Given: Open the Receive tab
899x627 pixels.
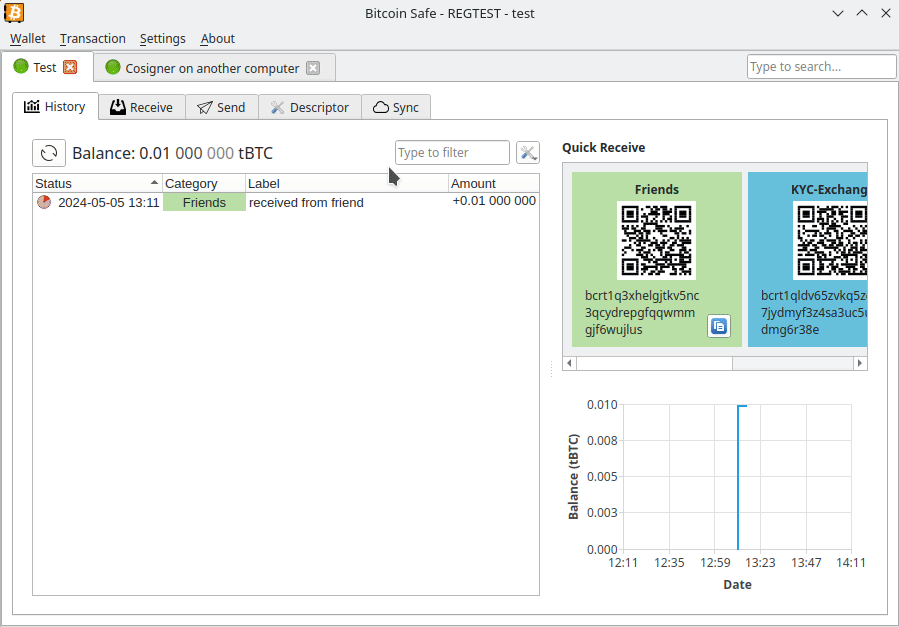Looking at the screenshot, I should pyautogui.click(x=142, y=107).
